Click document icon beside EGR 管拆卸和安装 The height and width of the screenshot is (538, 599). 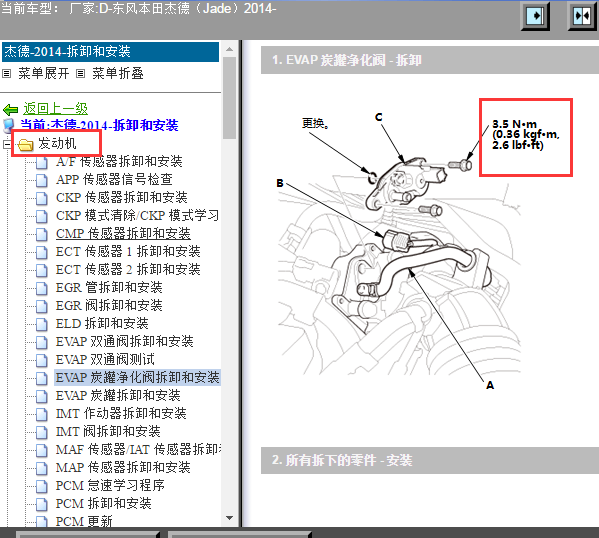42,288
